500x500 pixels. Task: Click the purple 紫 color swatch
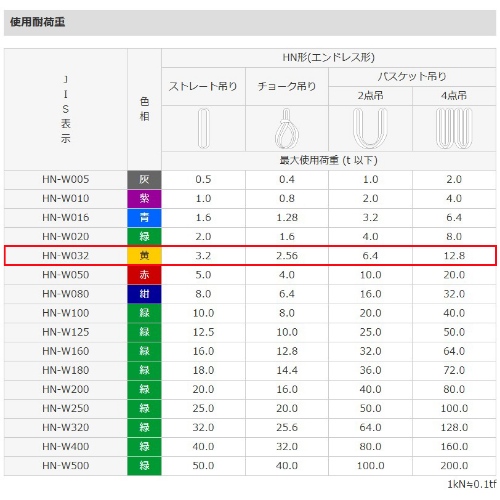144,199
